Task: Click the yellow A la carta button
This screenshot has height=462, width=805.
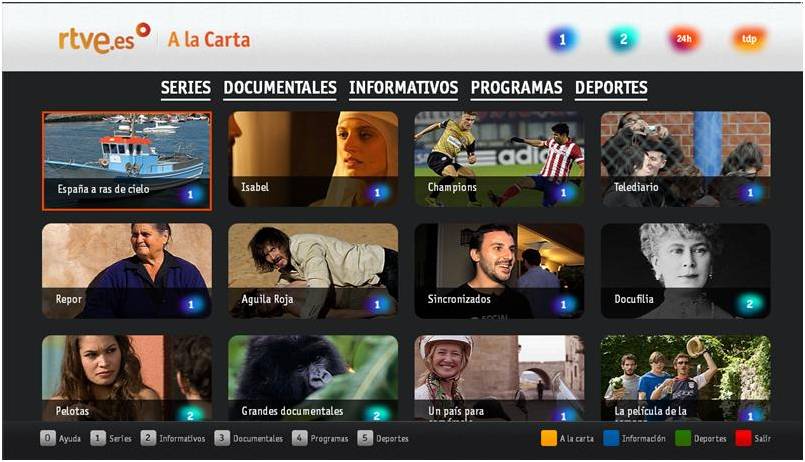Action: click(x=549, y=438)
